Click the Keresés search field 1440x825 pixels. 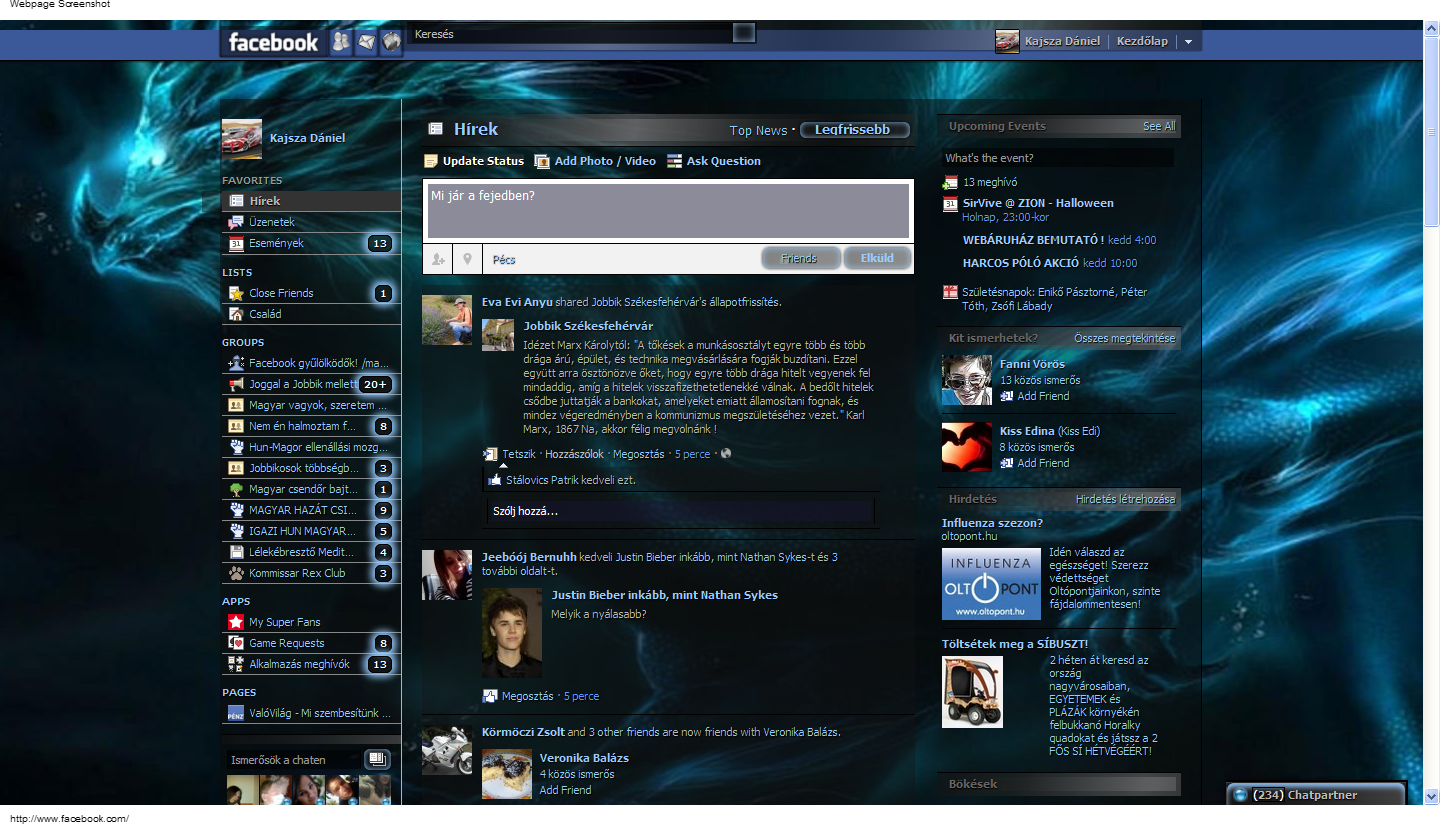(x=570, y=34)
